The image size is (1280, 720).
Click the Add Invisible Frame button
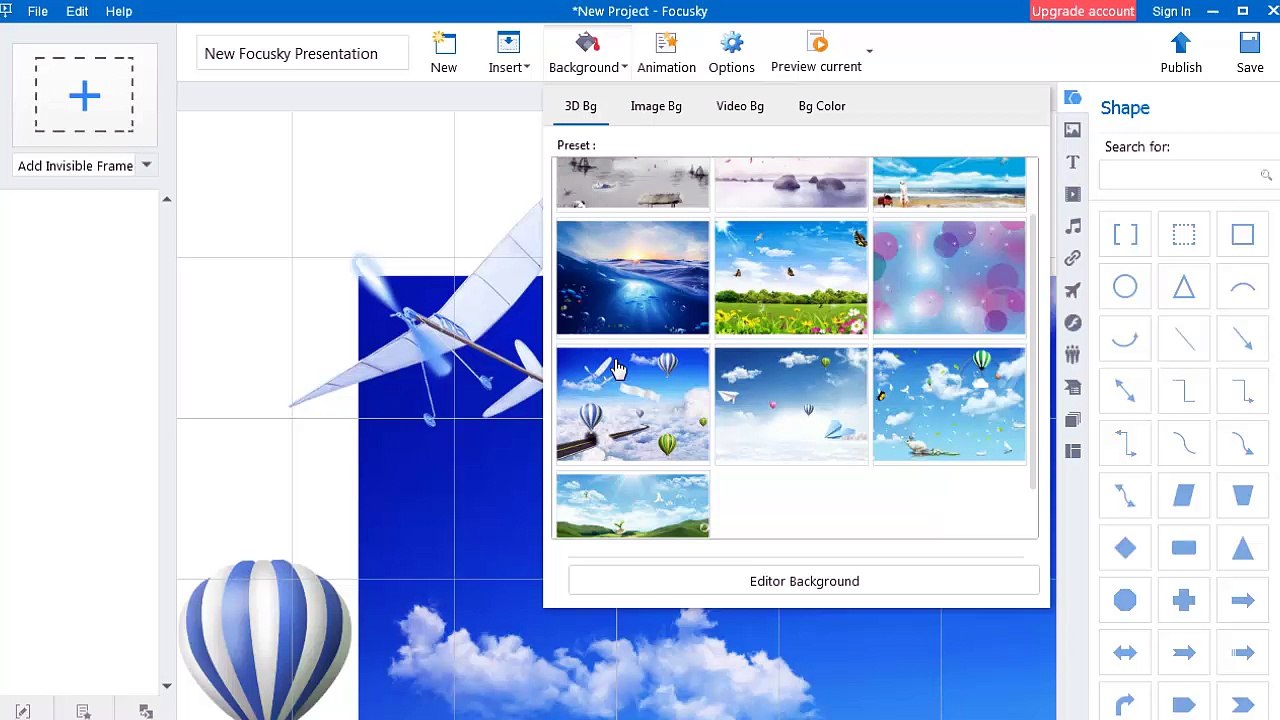[x=75, y=166]
